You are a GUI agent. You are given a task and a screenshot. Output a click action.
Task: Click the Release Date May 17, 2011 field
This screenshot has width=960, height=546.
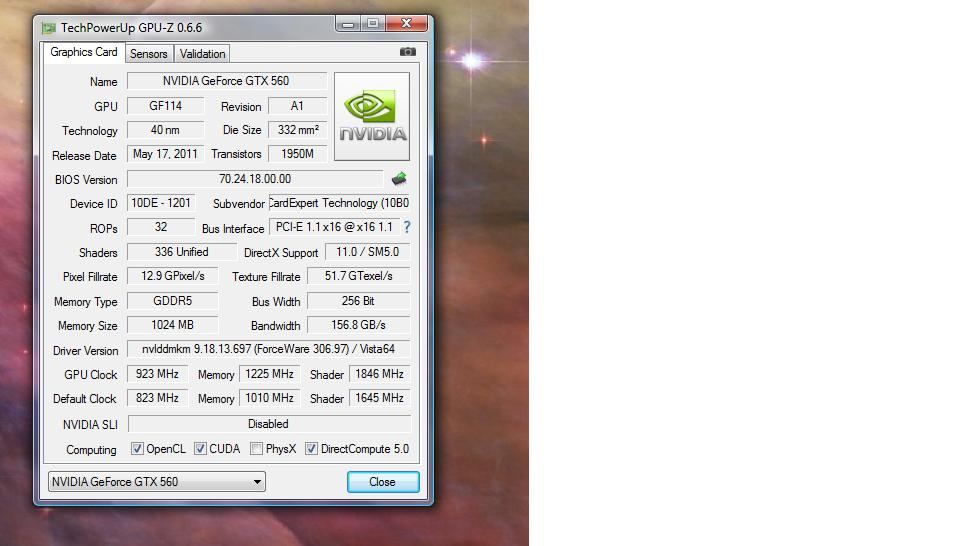point(165,154)
